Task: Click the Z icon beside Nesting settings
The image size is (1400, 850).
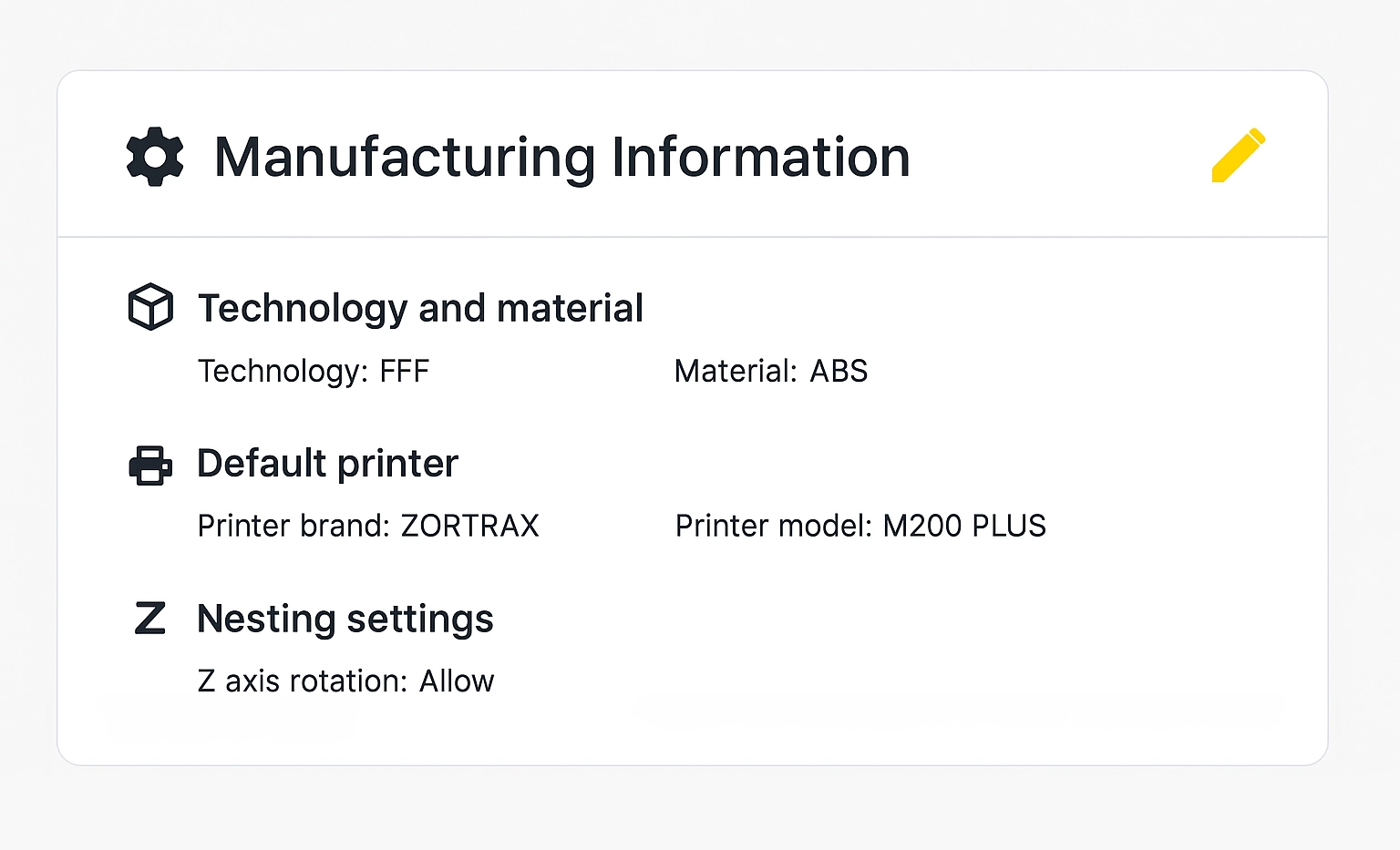Action: (x=150, y=619)
